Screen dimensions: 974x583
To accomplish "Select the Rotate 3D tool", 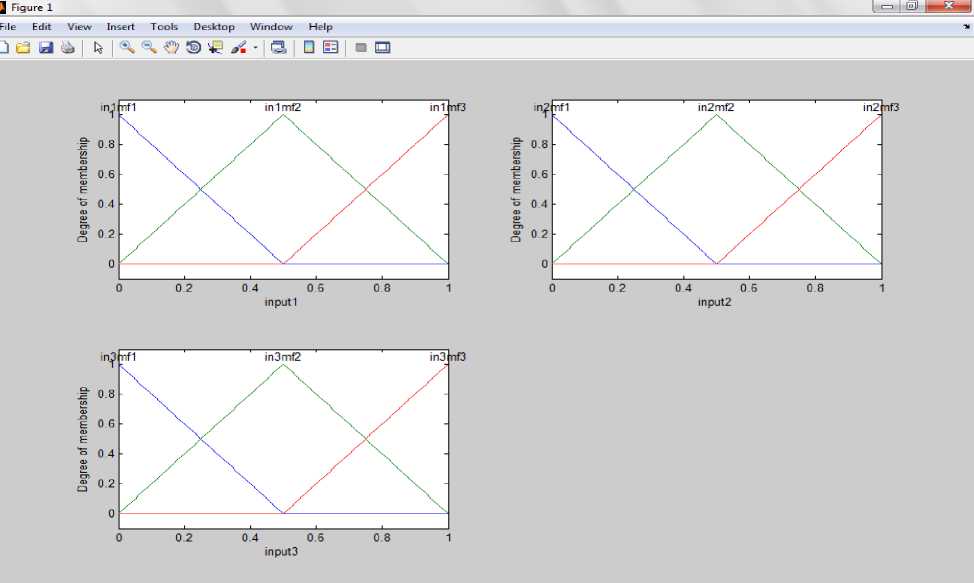I will (x=193, y=48).
